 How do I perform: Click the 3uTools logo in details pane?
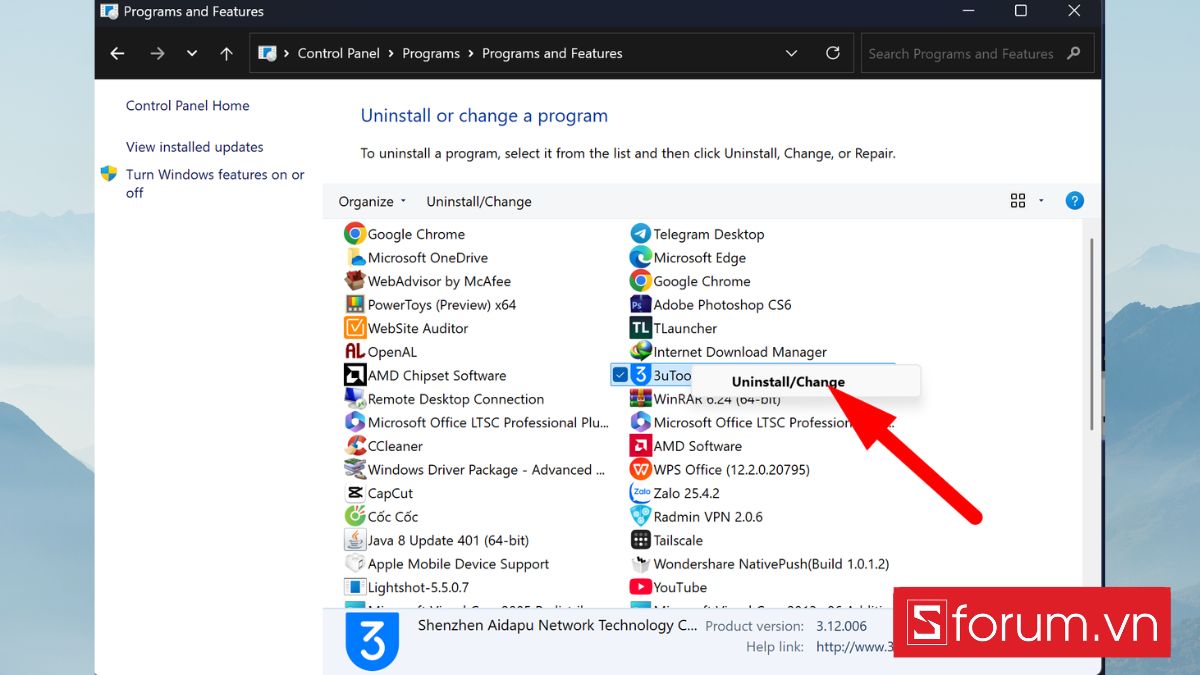[371, 641]
